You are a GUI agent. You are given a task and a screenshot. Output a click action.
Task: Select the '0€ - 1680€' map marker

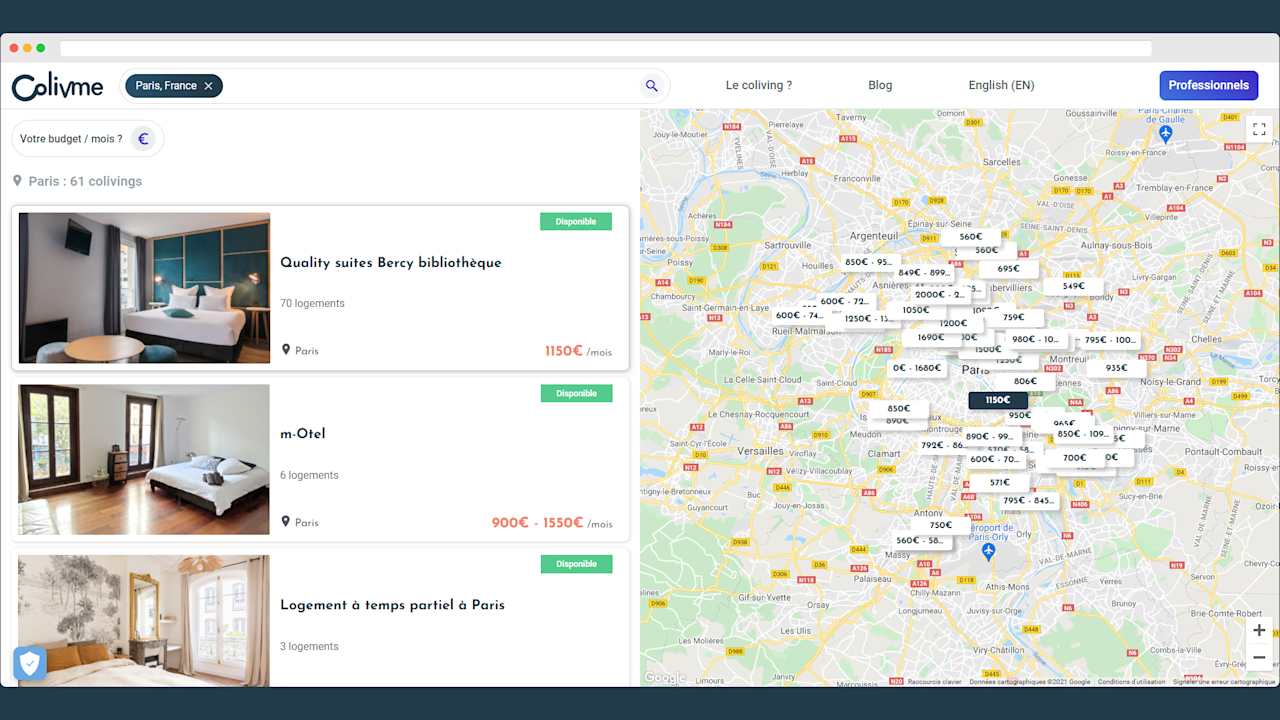(917, 368)
